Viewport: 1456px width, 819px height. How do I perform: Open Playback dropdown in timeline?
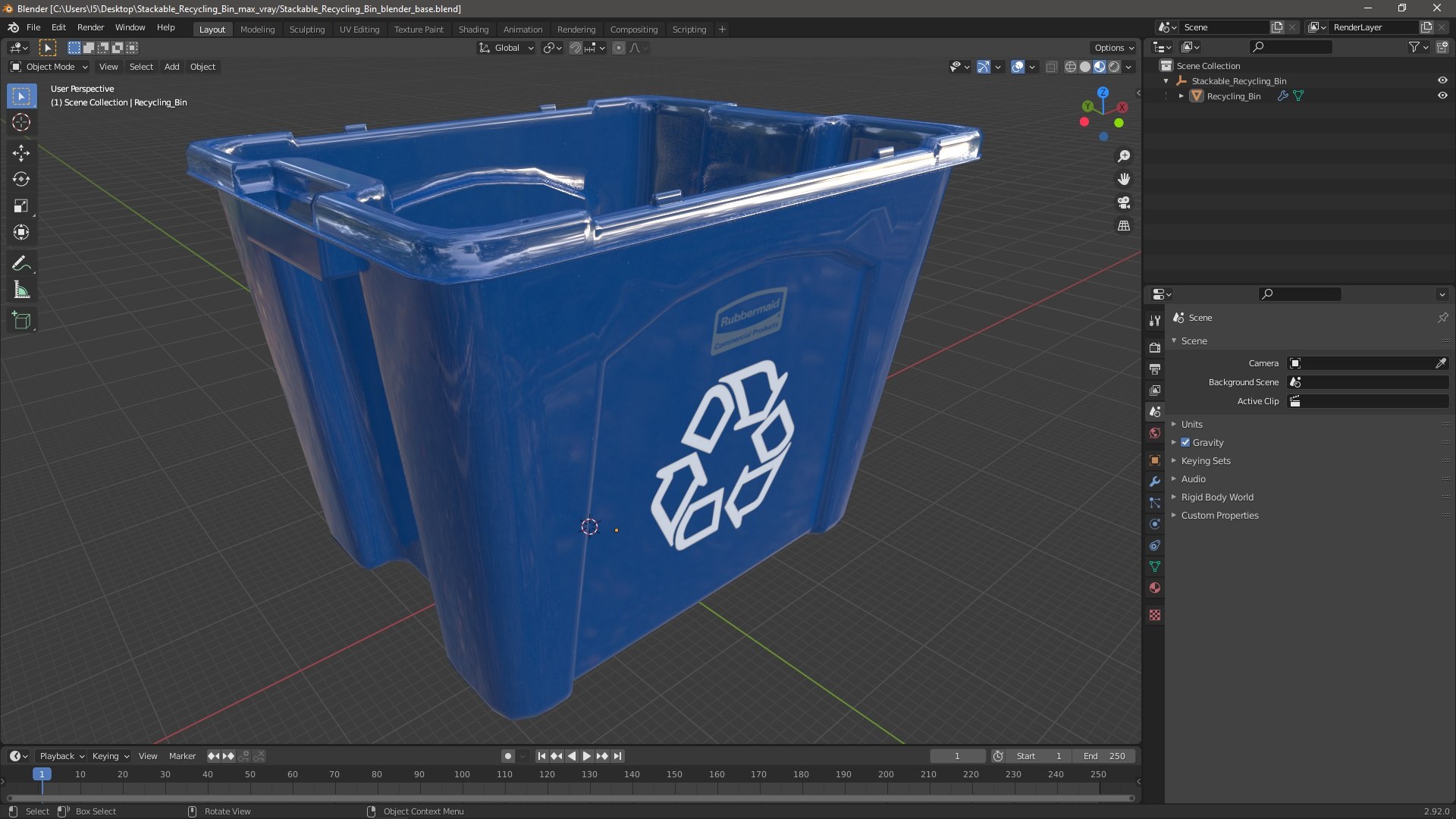pos(61,756)
